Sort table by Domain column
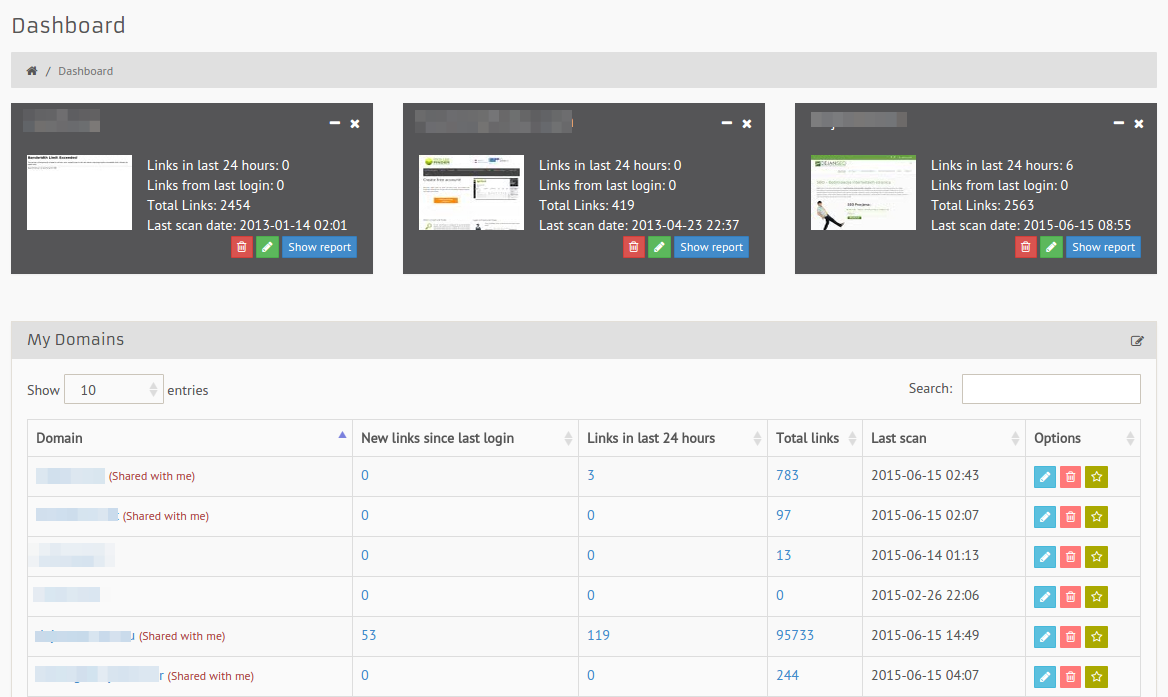The width and height of the screenshot is (1168, 697). click(x=190, y=438)
